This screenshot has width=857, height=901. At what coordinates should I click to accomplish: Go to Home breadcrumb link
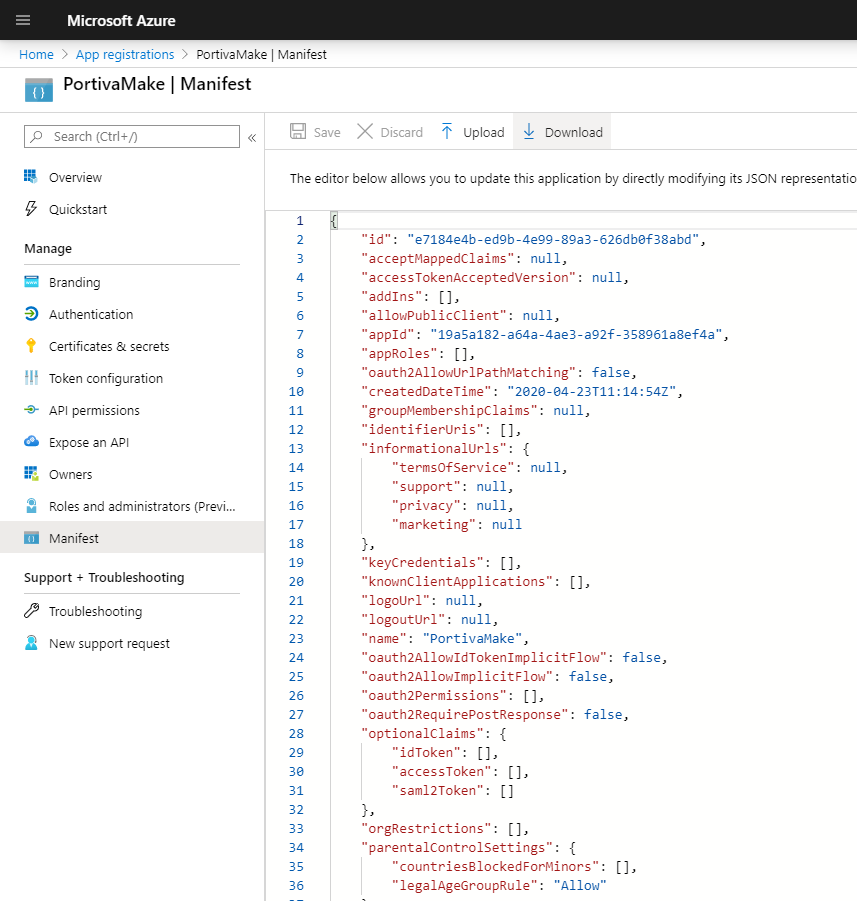click(36, 54)
